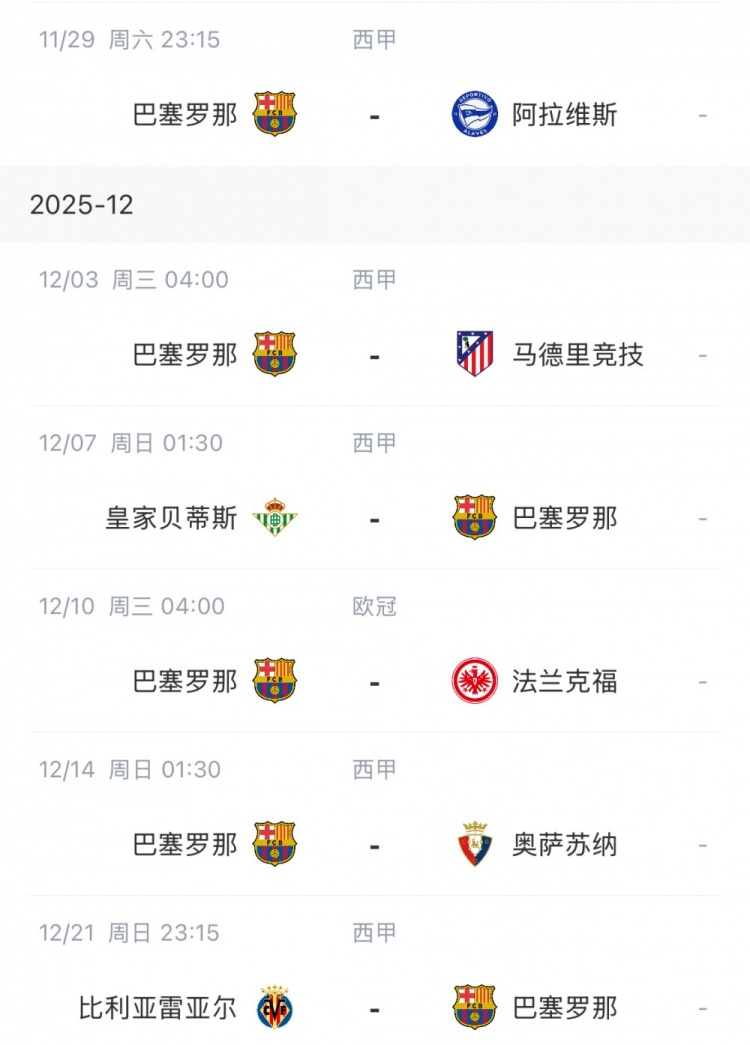Click the 12/03 周三 04:00 match date
Image resolution: width=750 pixels, height=1045 pixels.
[134, 279]
